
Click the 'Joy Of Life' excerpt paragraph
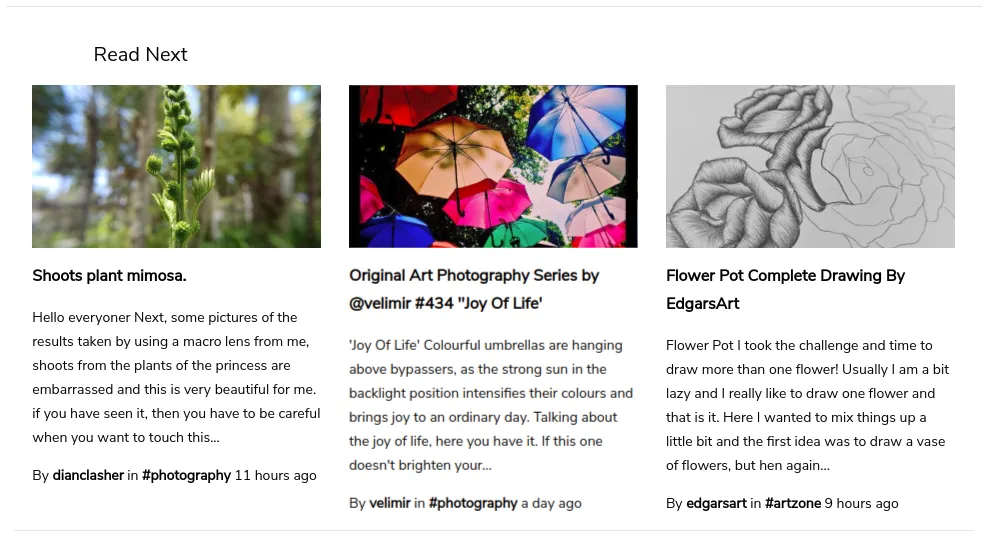coord(491,405)
